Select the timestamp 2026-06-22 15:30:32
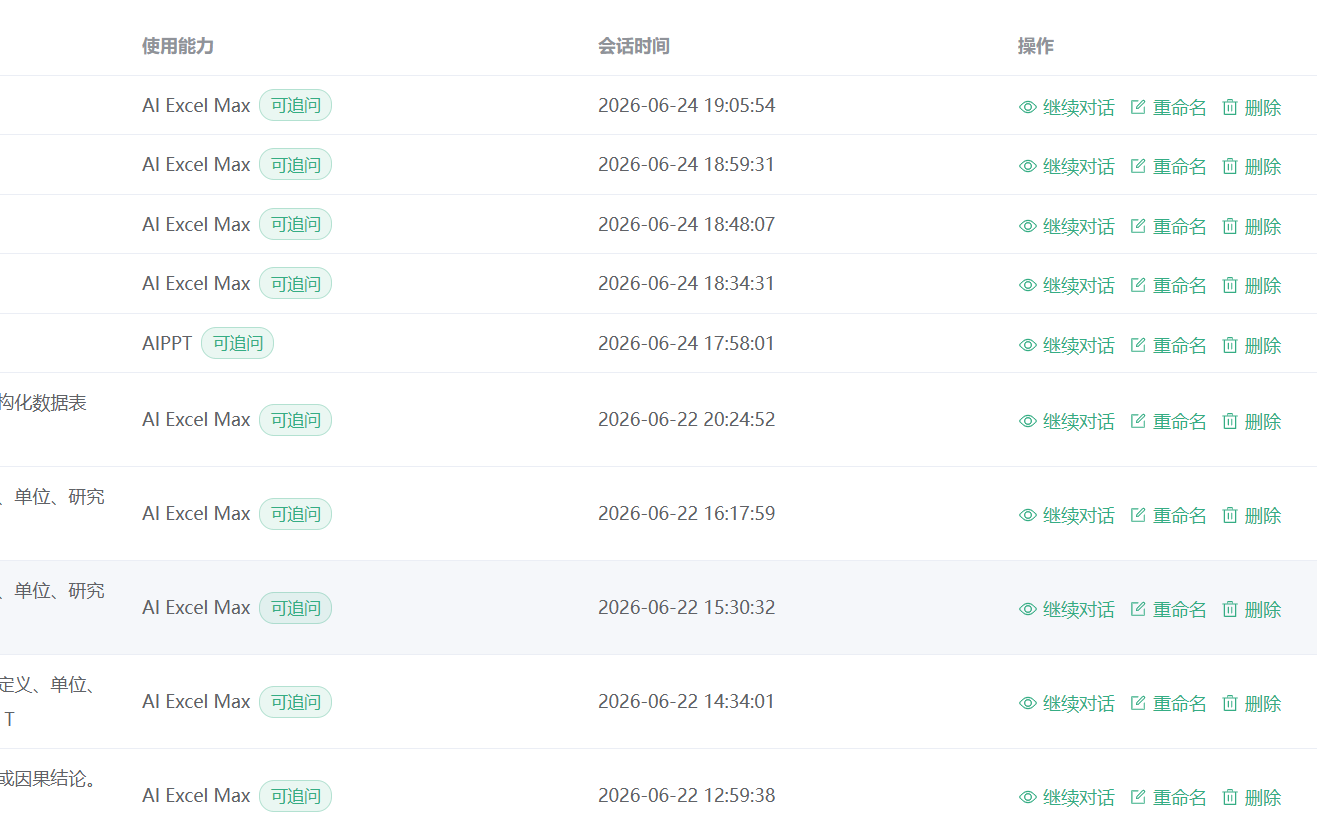Image resolution: width=1317 pixels, height=835 pixels. tap(686, 607)
